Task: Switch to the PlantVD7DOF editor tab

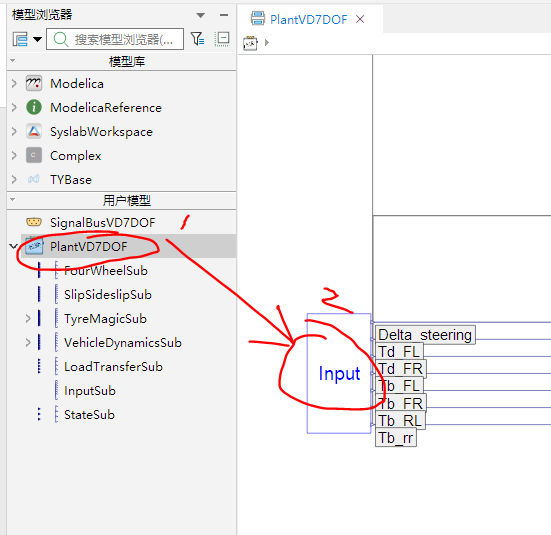Action: click(x=309, y=19)
